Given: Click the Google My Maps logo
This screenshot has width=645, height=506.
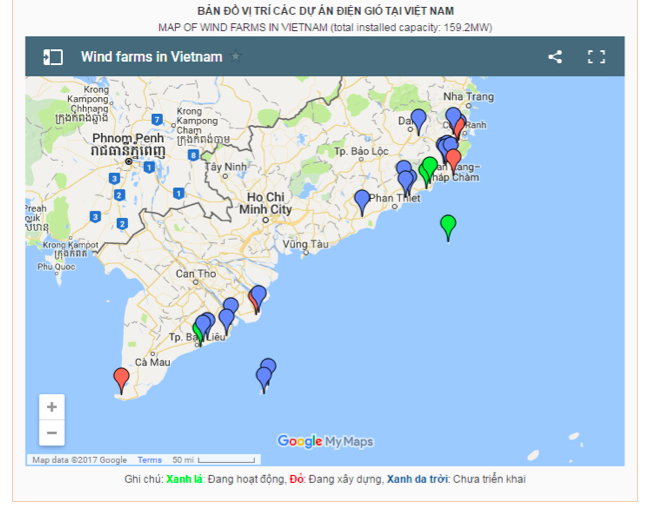Looking at the screenshot, I should tap(325, 441).
